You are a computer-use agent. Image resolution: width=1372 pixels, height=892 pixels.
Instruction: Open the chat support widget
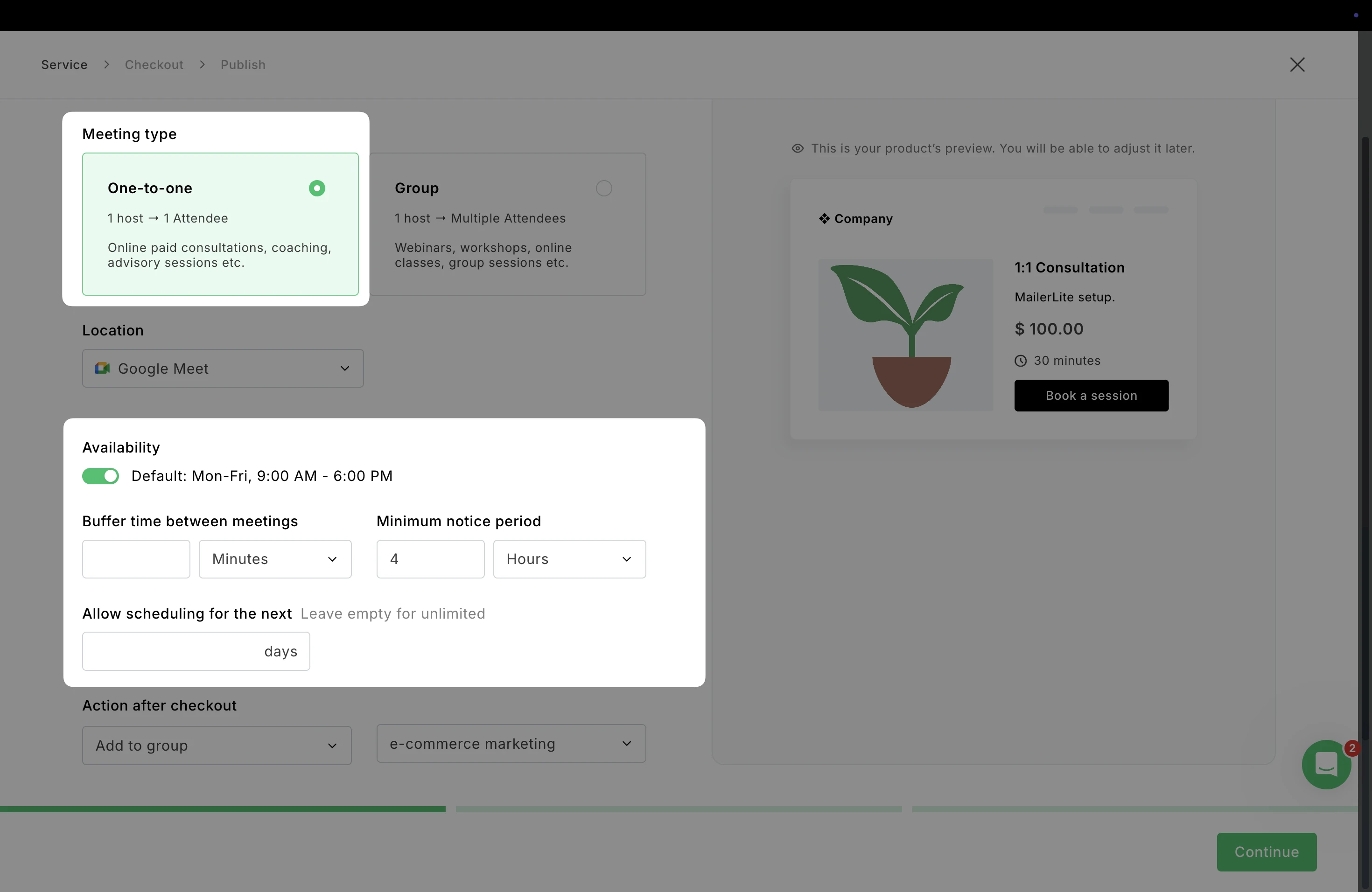point(1326,765)
